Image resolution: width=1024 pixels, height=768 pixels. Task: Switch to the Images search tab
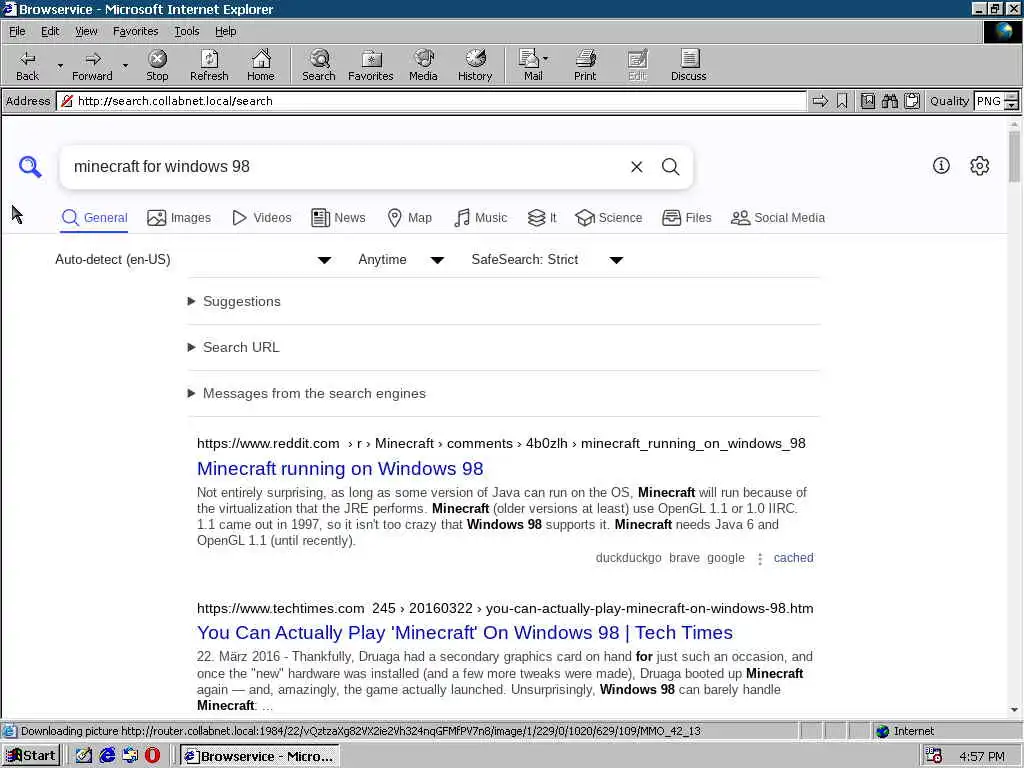point(179,218)
